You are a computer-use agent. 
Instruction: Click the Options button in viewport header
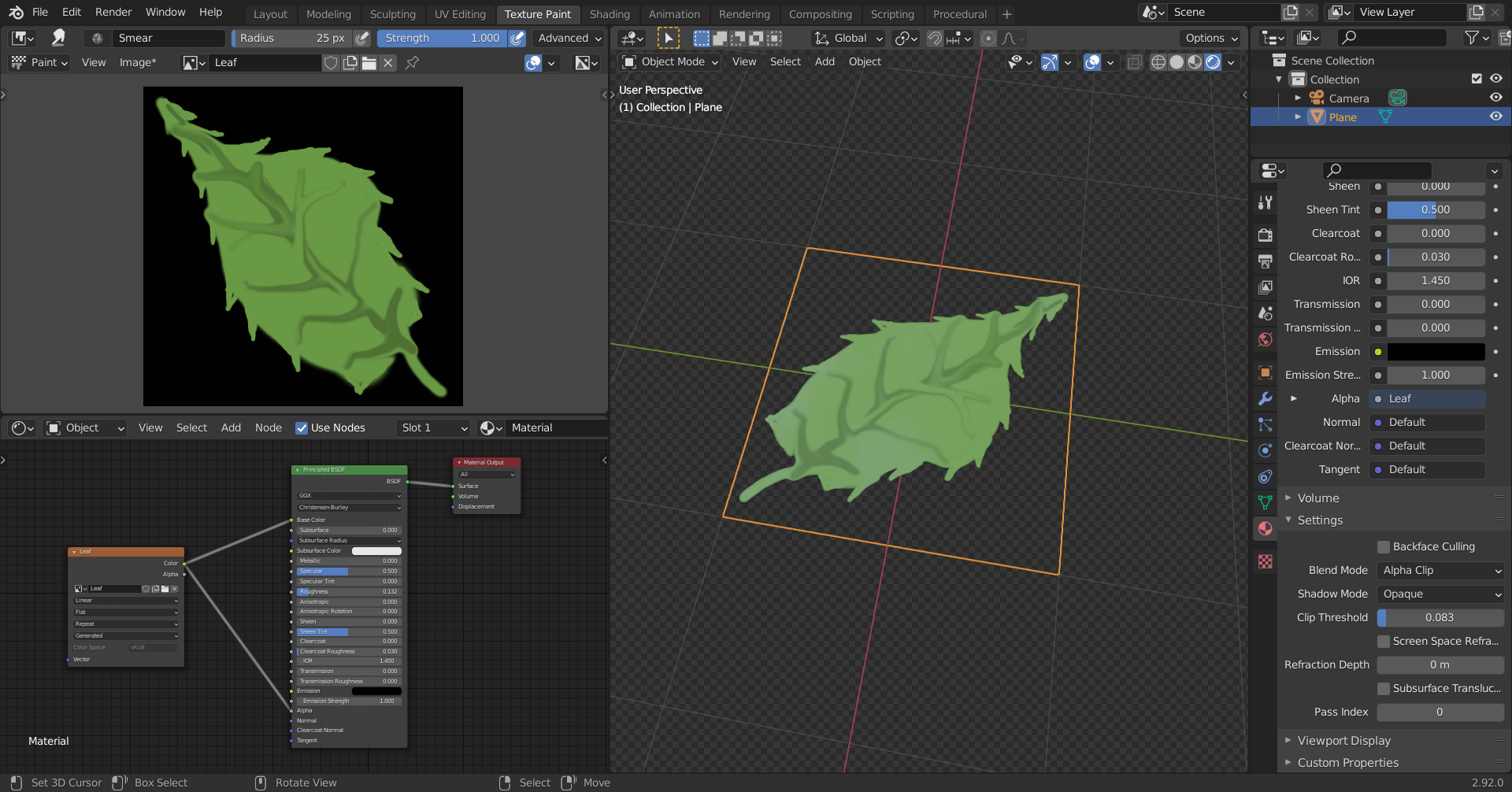pyautogui.click(x=1211, y=38)
